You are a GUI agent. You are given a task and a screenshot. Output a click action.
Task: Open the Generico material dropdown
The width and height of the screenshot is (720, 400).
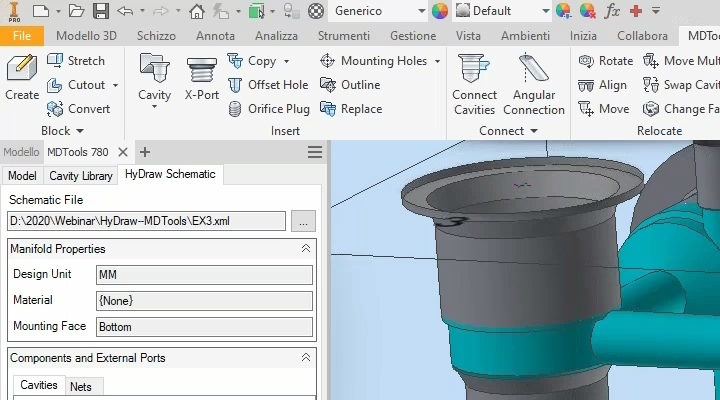click(x=377, y=11)
